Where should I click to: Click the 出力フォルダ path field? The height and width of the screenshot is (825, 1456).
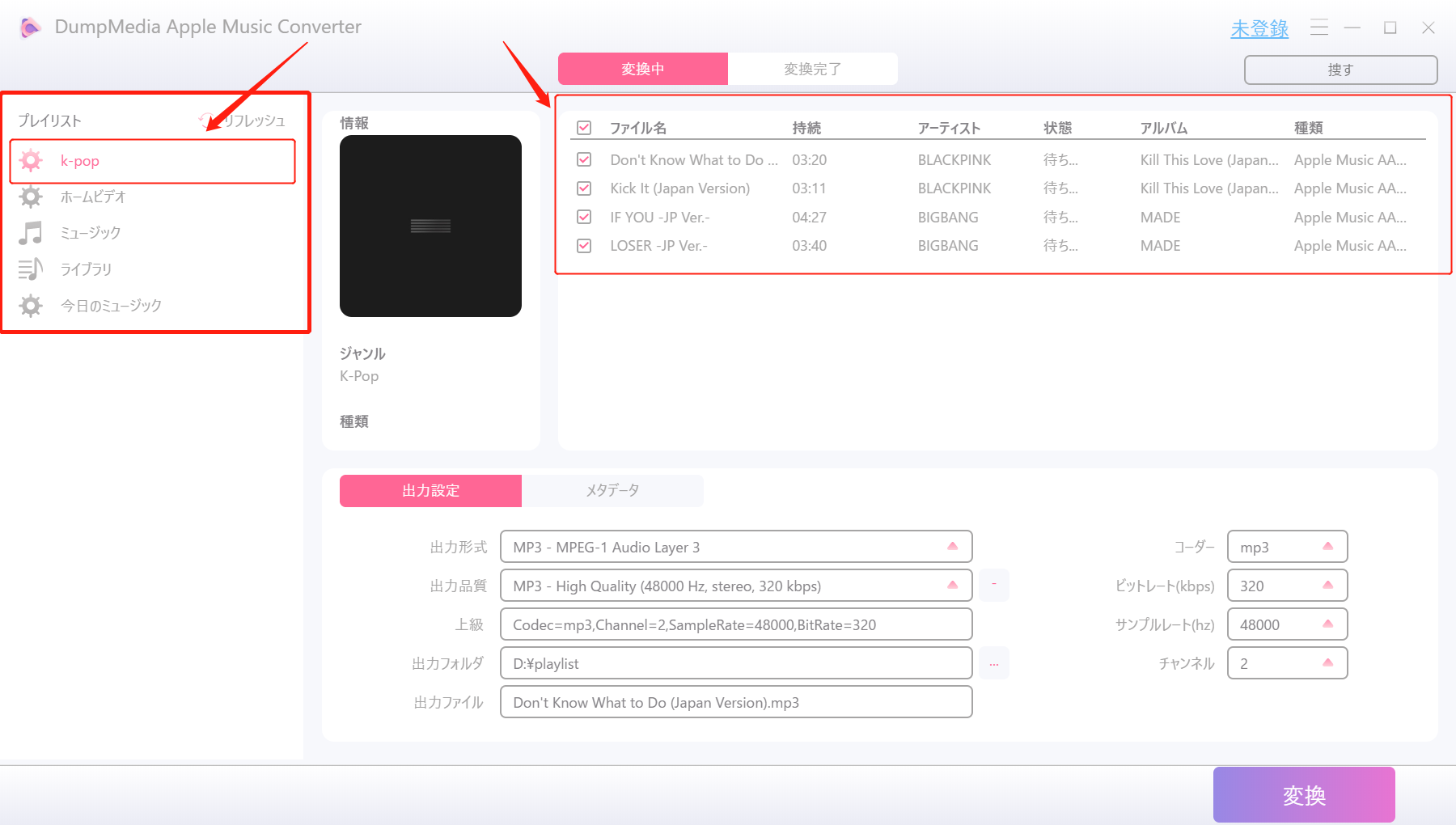(x=736, y=663)
